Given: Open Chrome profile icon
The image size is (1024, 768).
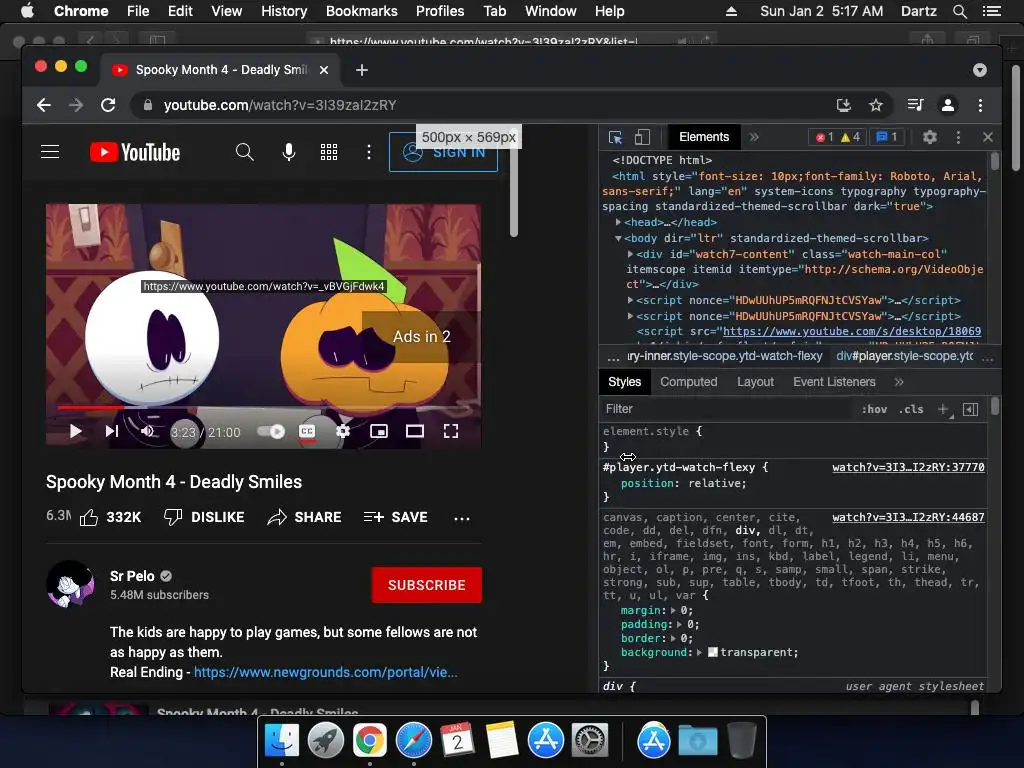Looking at the screenshot, I should pos(948,105).
